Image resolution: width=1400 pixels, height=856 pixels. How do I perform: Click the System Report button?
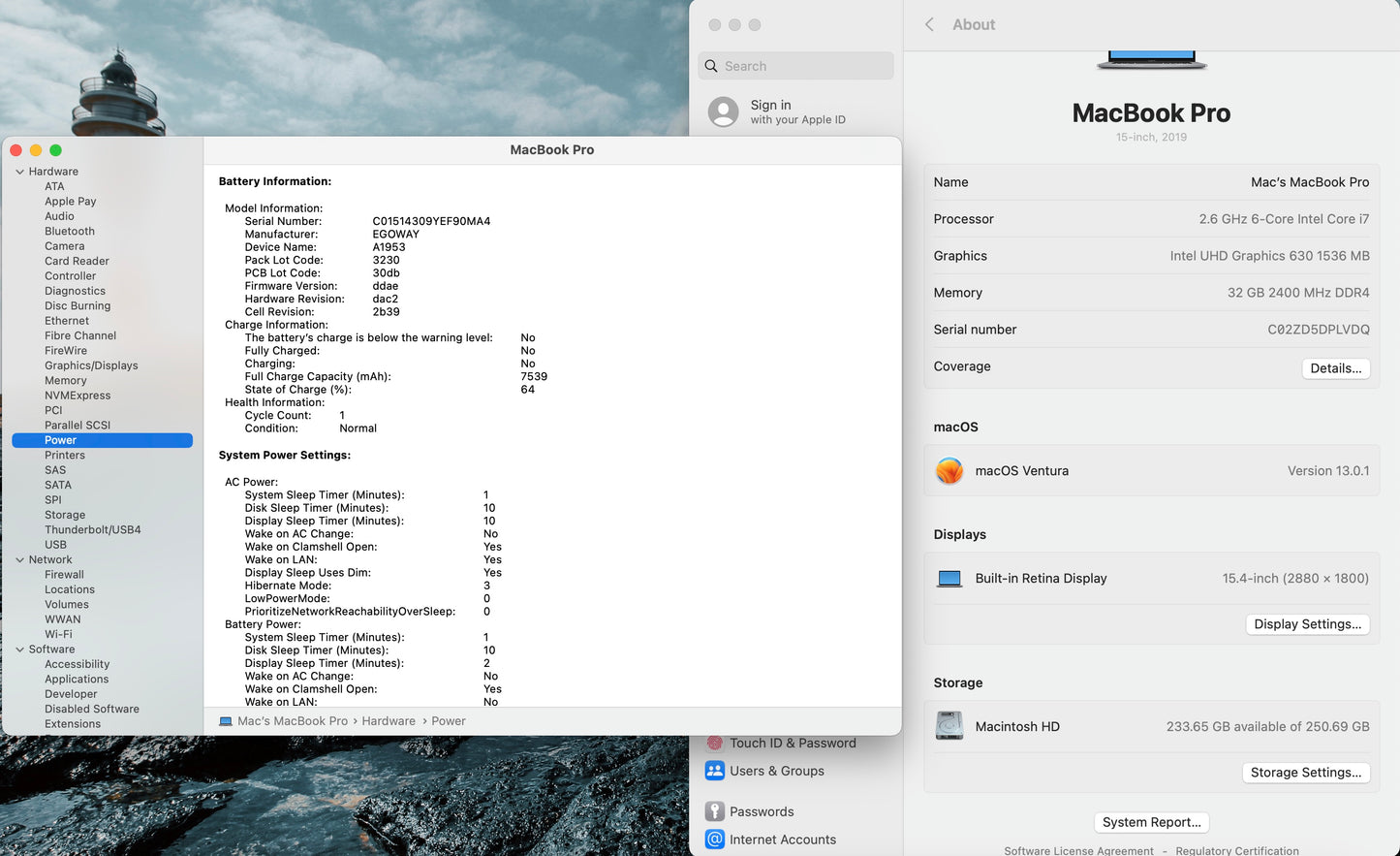(x=1151, y=822)
